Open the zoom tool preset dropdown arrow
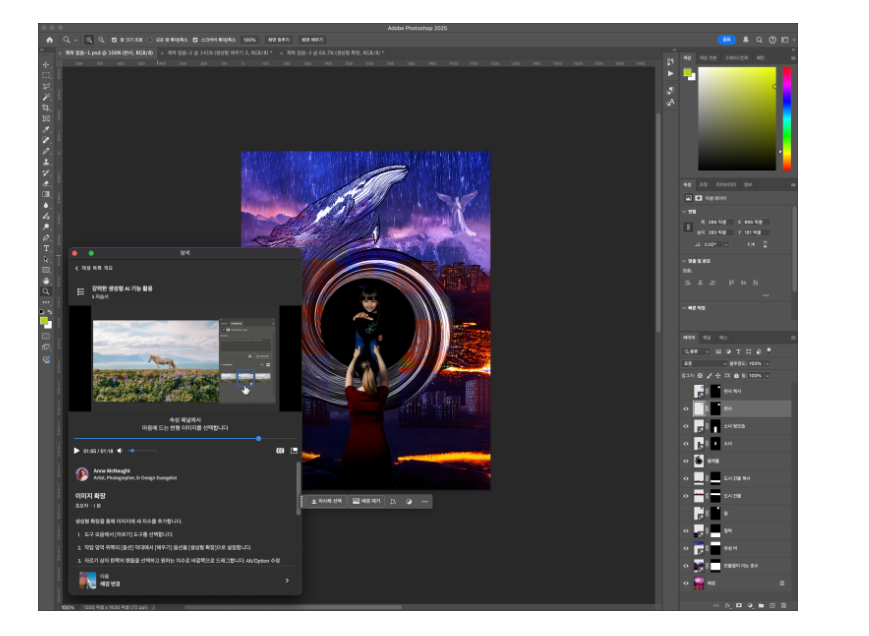 (75, 40)
